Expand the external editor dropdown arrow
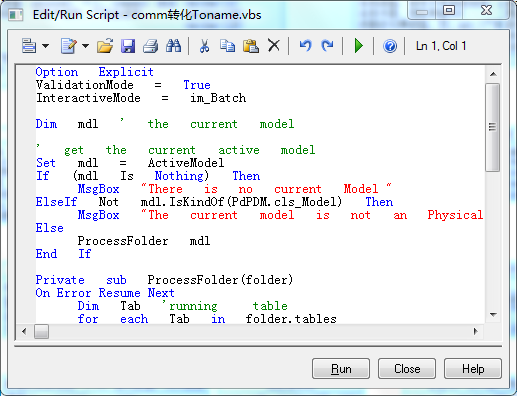Screen dimensions: 517x396 [85, 46]
